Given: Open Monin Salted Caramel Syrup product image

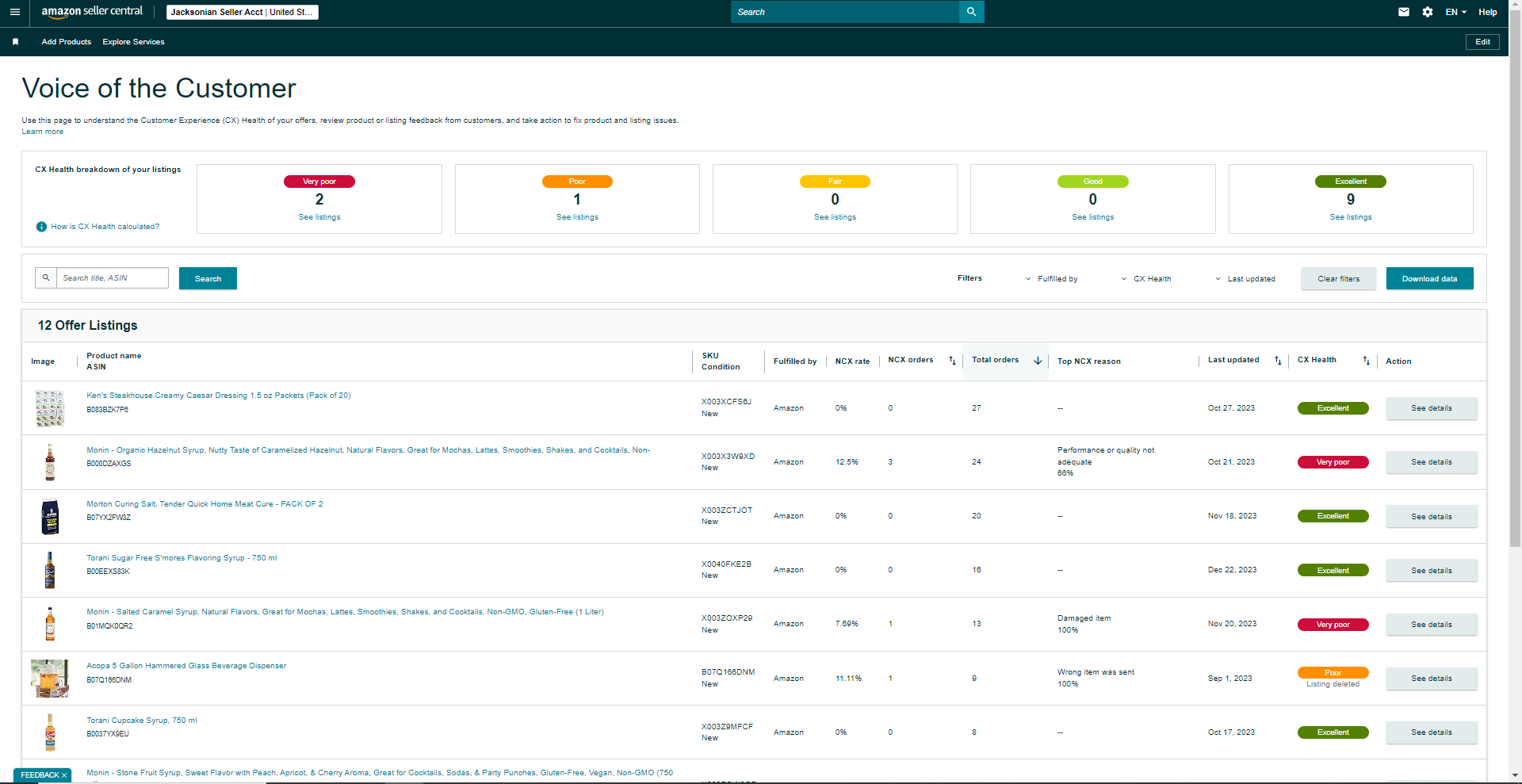Looking at the screenshot, I should point(50,624).
